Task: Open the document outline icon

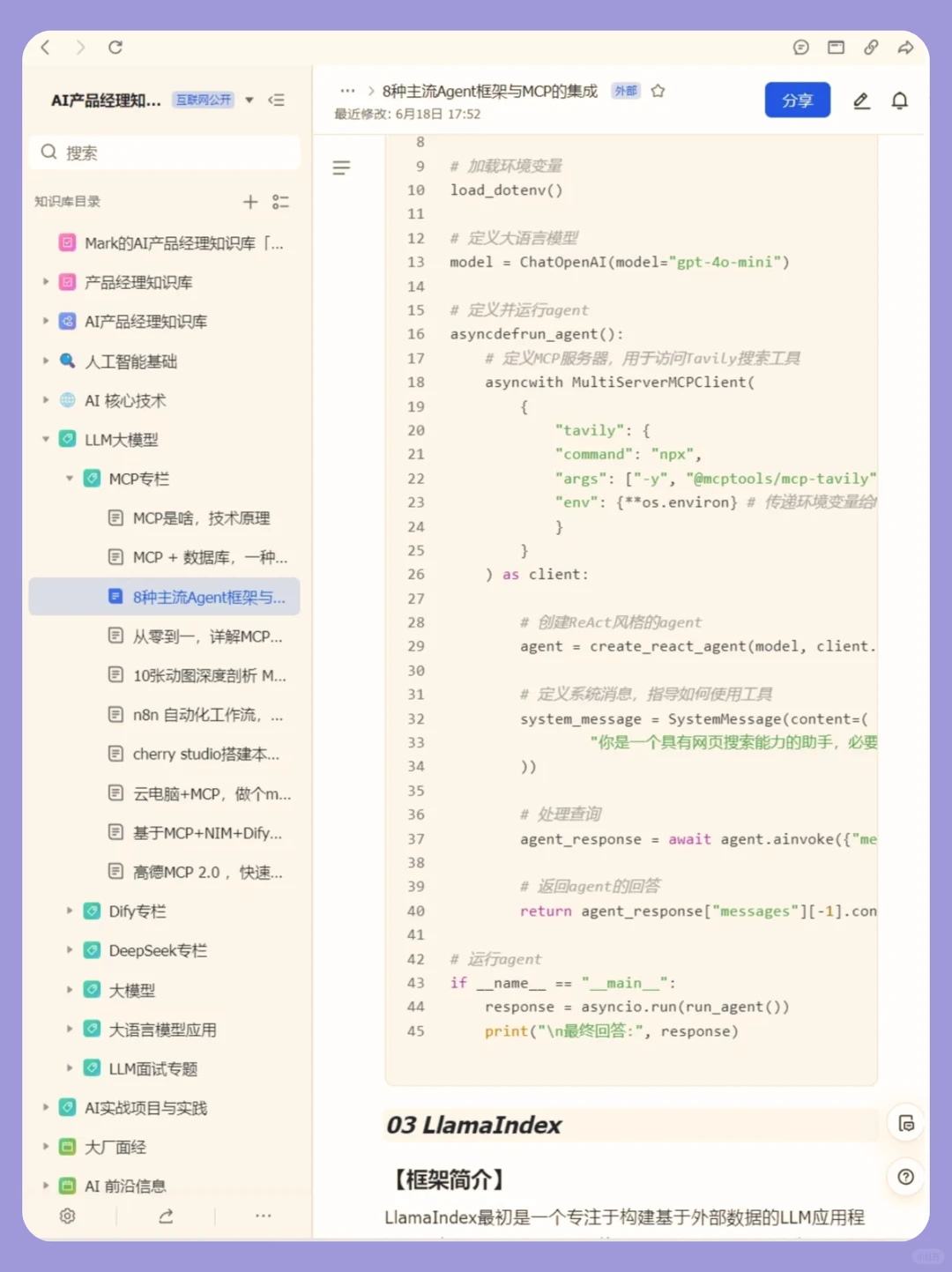Action: 341,167
